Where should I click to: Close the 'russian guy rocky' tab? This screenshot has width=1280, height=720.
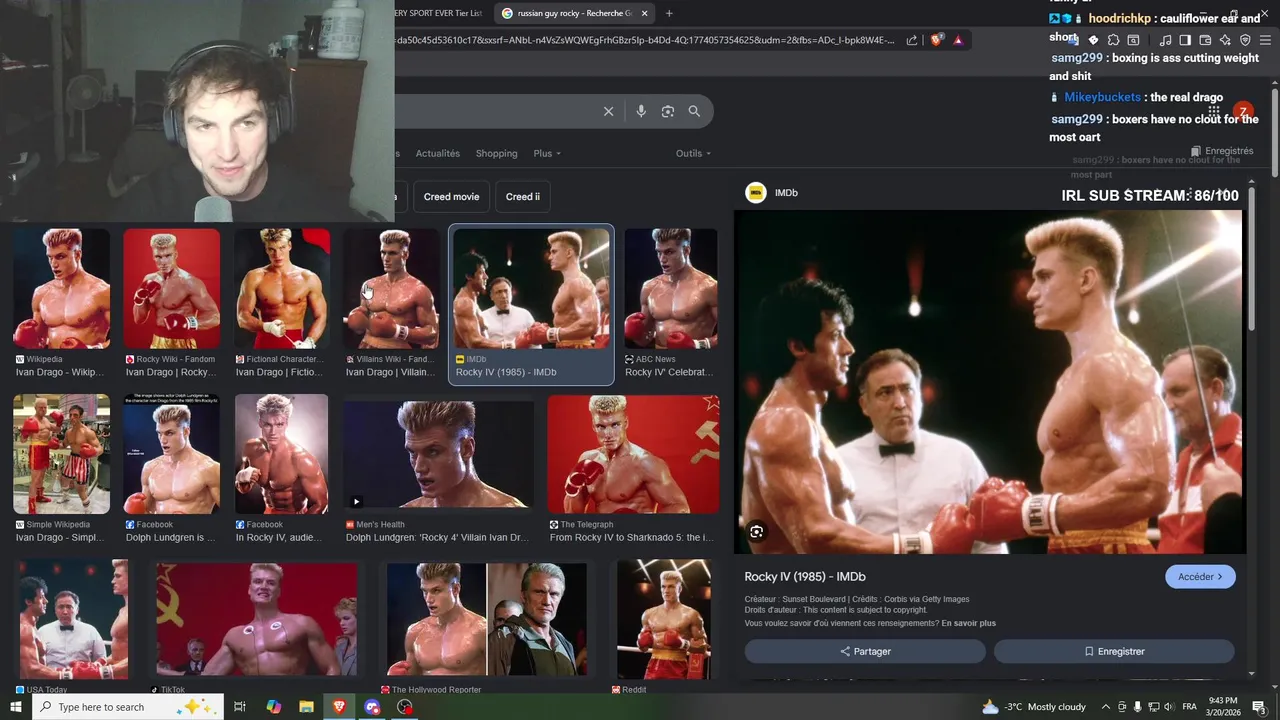[x=644, y=13]
